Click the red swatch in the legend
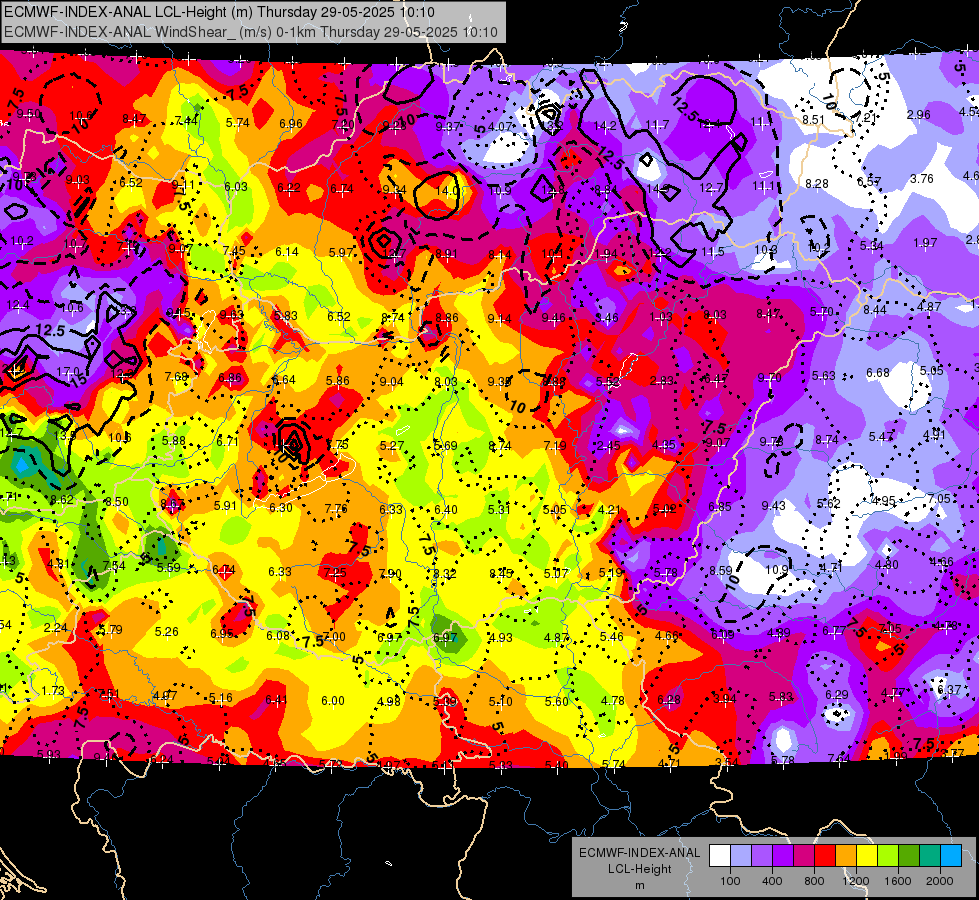This screenshot has width=979, height=900. click(825, 856)
